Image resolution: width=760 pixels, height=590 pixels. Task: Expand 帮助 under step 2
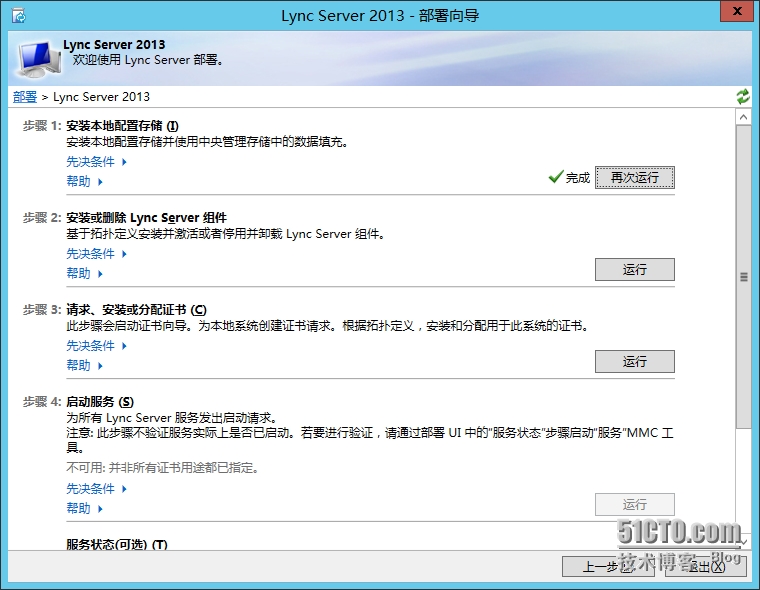84,273
